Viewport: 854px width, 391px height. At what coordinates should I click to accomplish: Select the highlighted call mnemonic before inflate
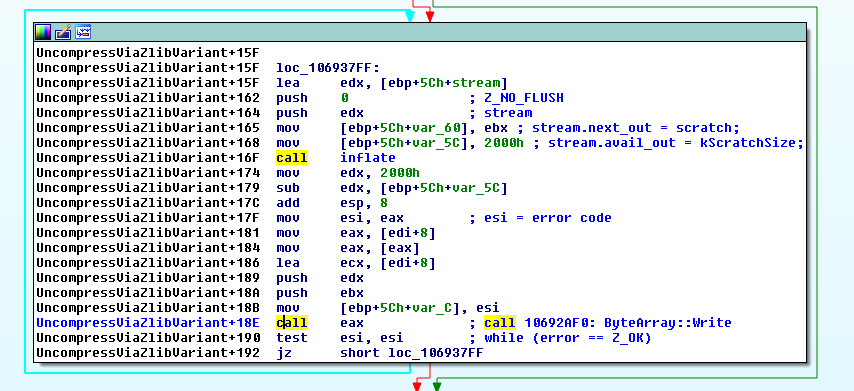pos(292,158)
